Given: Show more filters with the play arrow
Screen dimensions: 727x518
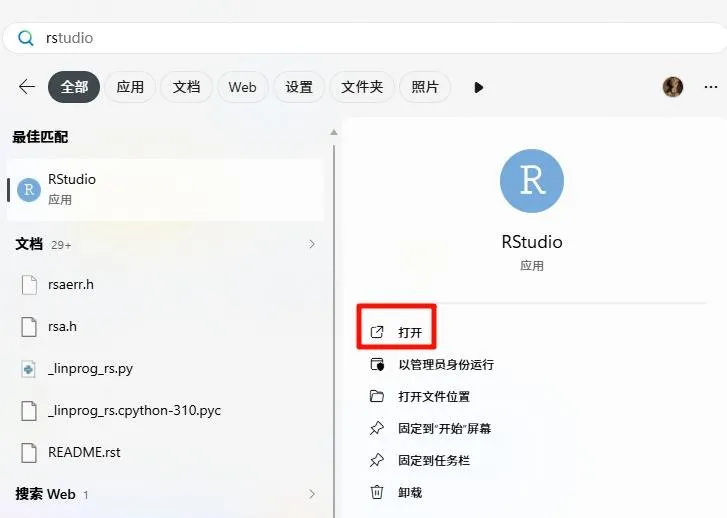Looking at the screenshot, I should coord(479,87).
